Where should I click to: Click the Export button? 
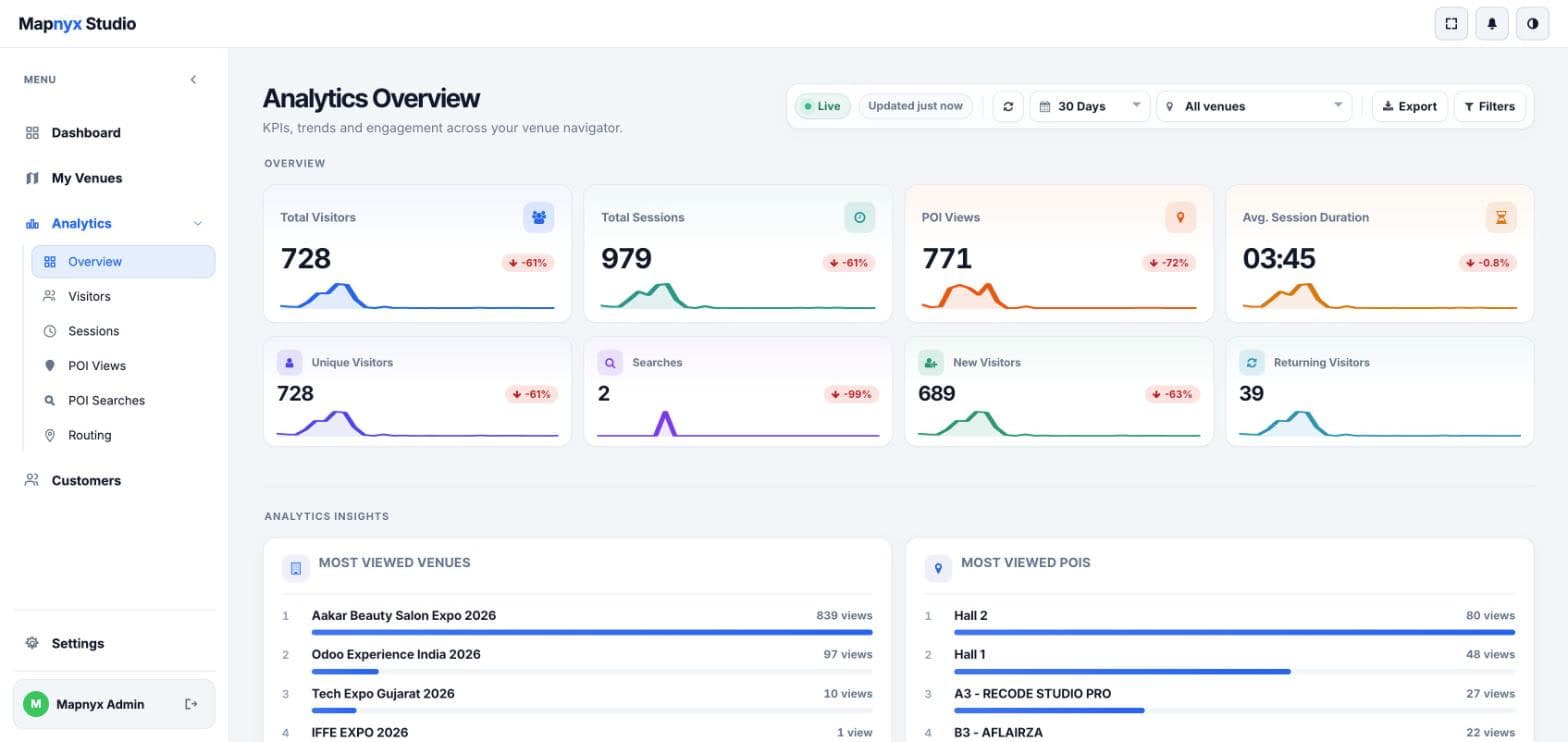click(1410, 106)
